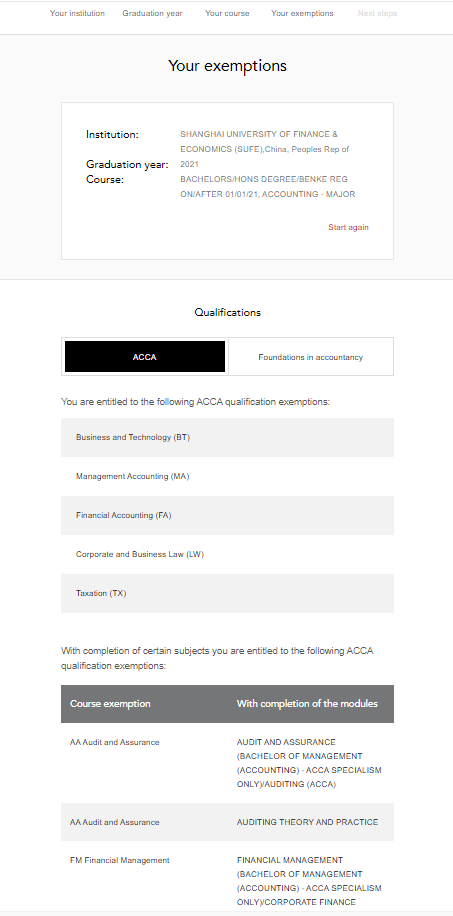Select first AA Audit and Assurance row
This screenshot has width=453, height=916.
227,763
